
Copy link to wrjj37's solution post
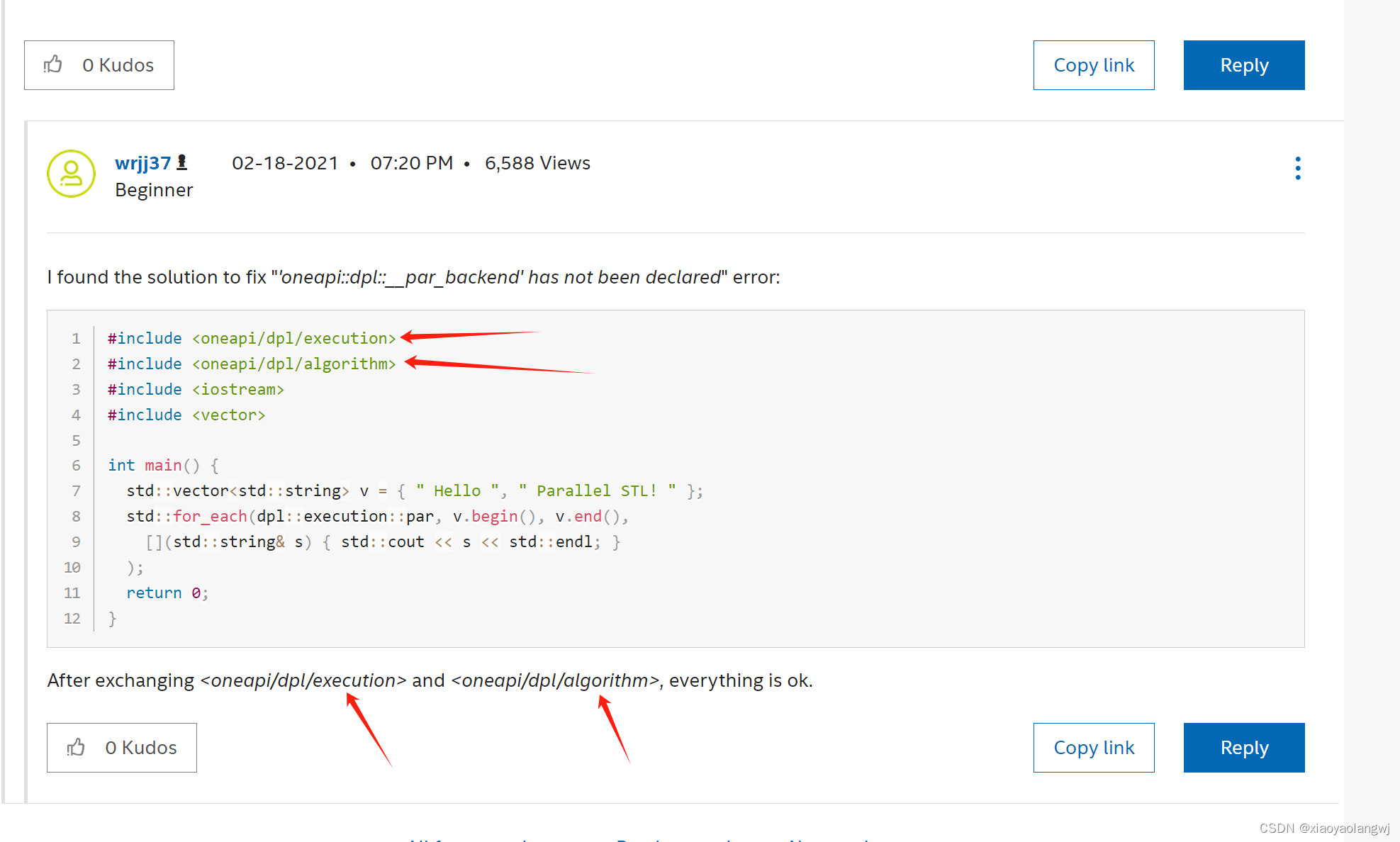[1093, 748]
